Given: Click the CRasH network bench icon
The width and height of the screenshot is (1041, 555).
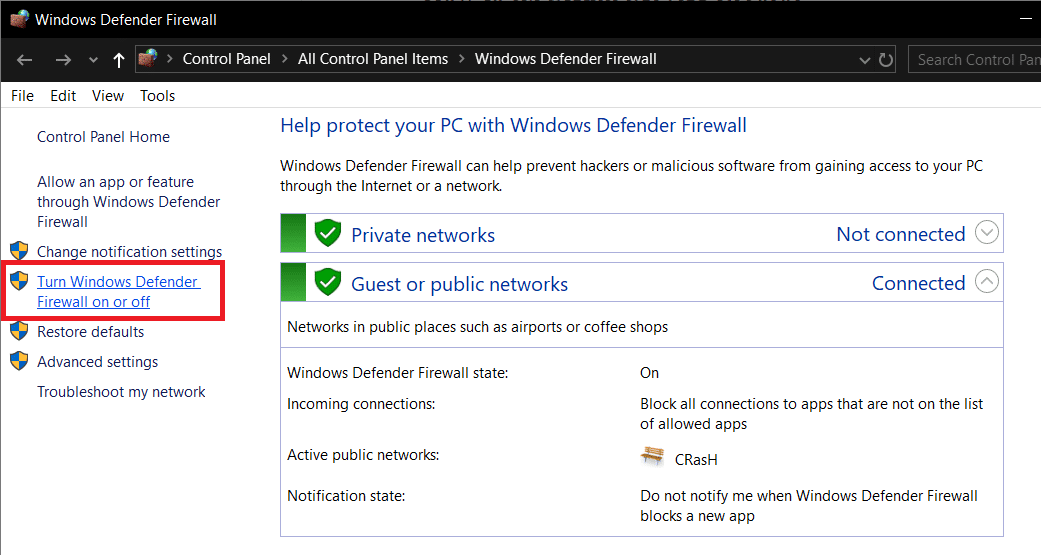Looking at the screenshot, I should [653, 457].
